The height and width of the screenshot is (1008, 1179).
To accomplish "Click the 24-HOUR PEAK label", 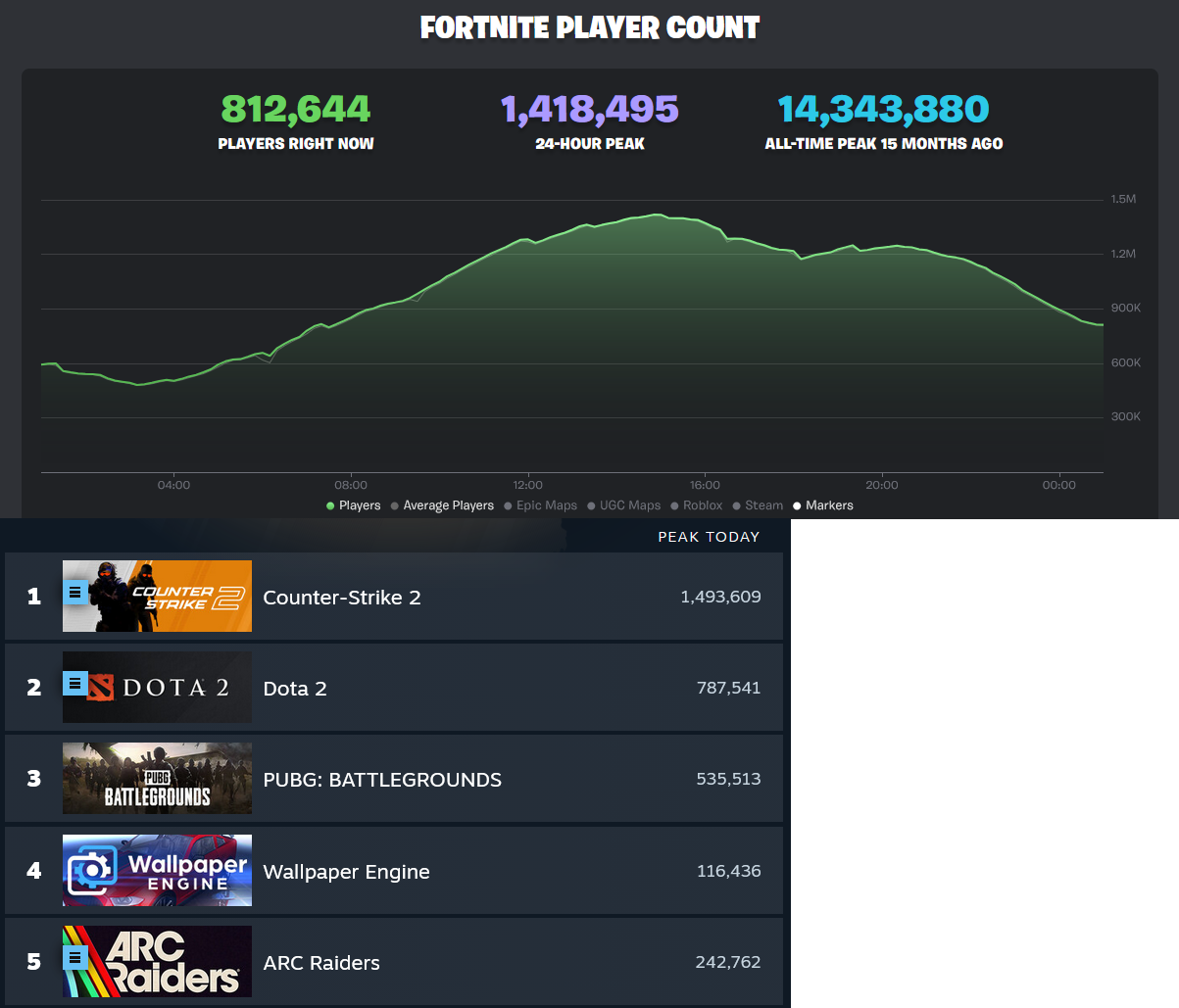I will coord(590,143).
